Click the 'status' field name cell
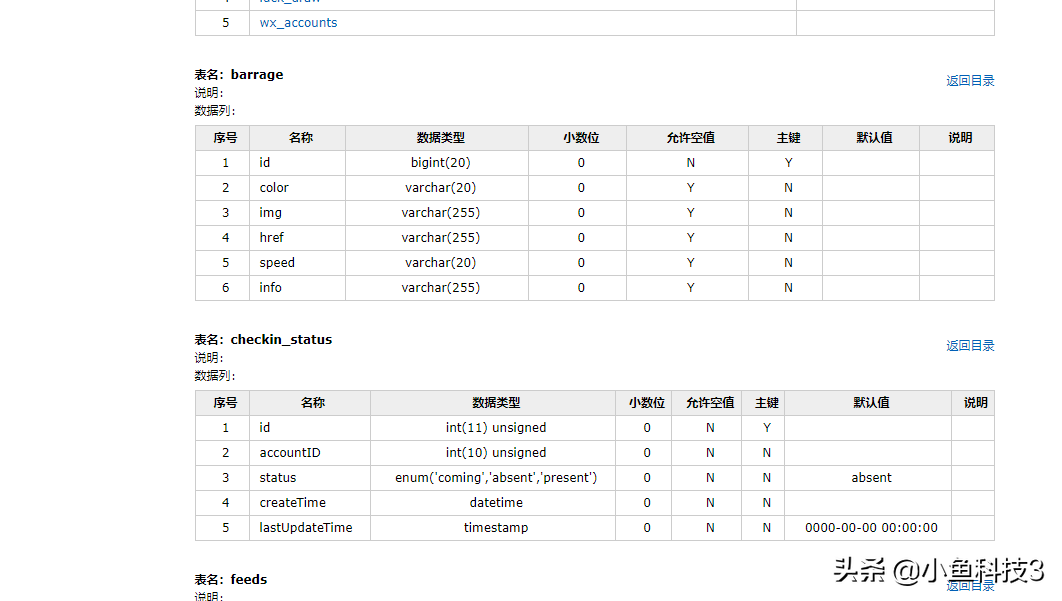Image resolution: width=1062 pixels, height=601 pixels. tap(310, 478)
